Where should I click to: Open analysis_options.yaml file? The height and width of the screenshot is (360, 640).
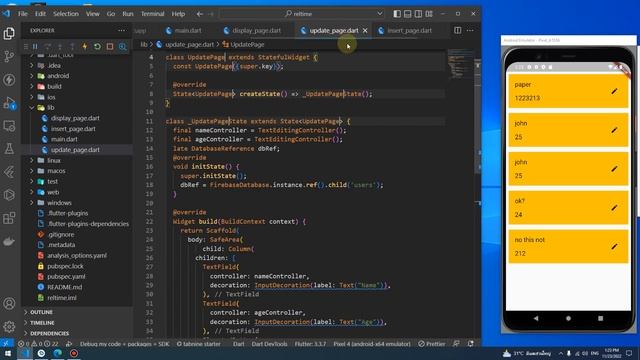coord(77,256)
